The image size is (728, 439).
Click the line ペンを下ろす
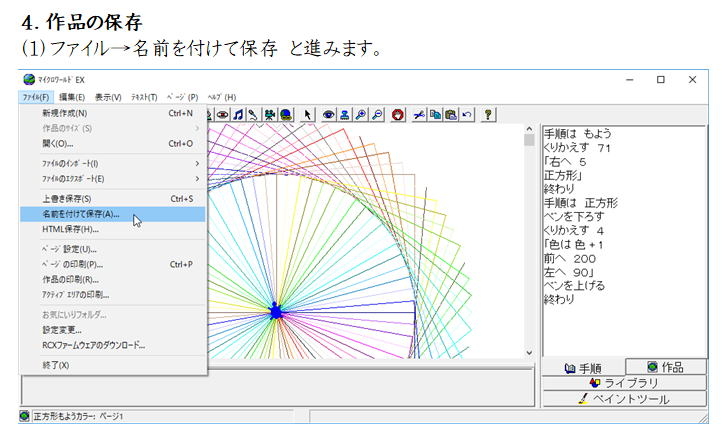(x=574, y=217)
